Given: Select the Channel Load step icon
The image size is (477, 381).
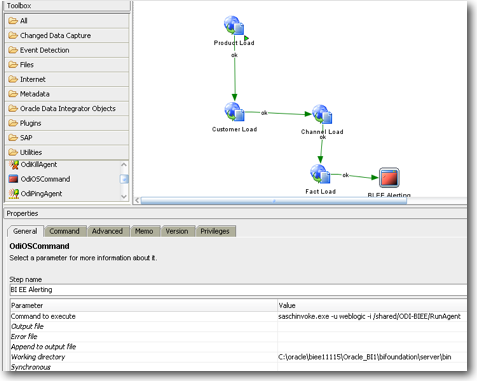Looking at the screenshot, I should 322,114.
